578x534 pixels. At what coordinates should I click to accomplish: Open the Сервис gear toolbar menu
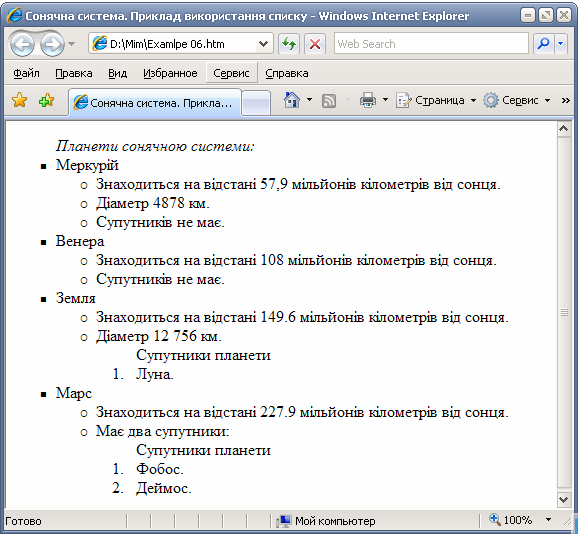[517, 100]
